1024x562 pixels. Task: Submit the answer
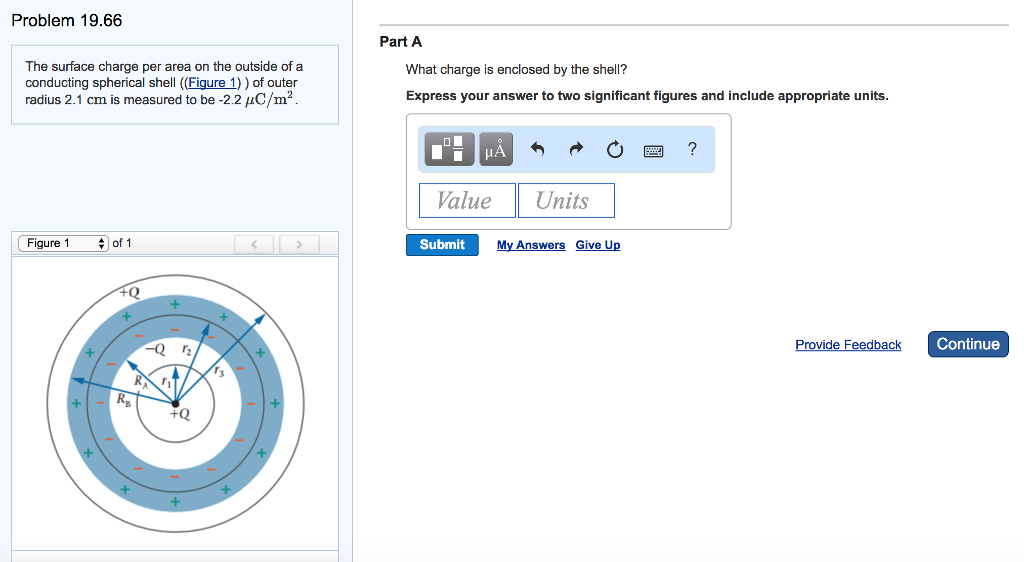click(x=442, y=245)
